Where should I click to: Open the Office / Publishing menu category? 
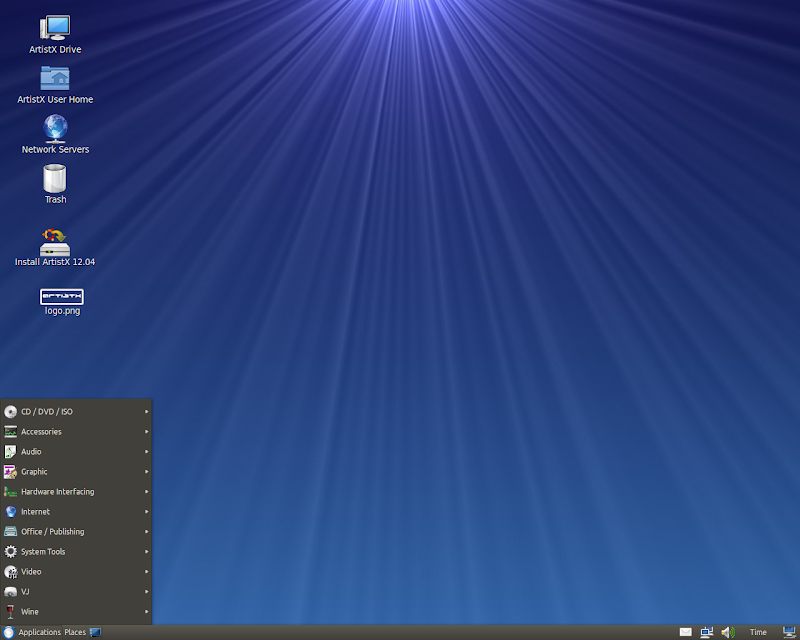click(x=77, y=531)
